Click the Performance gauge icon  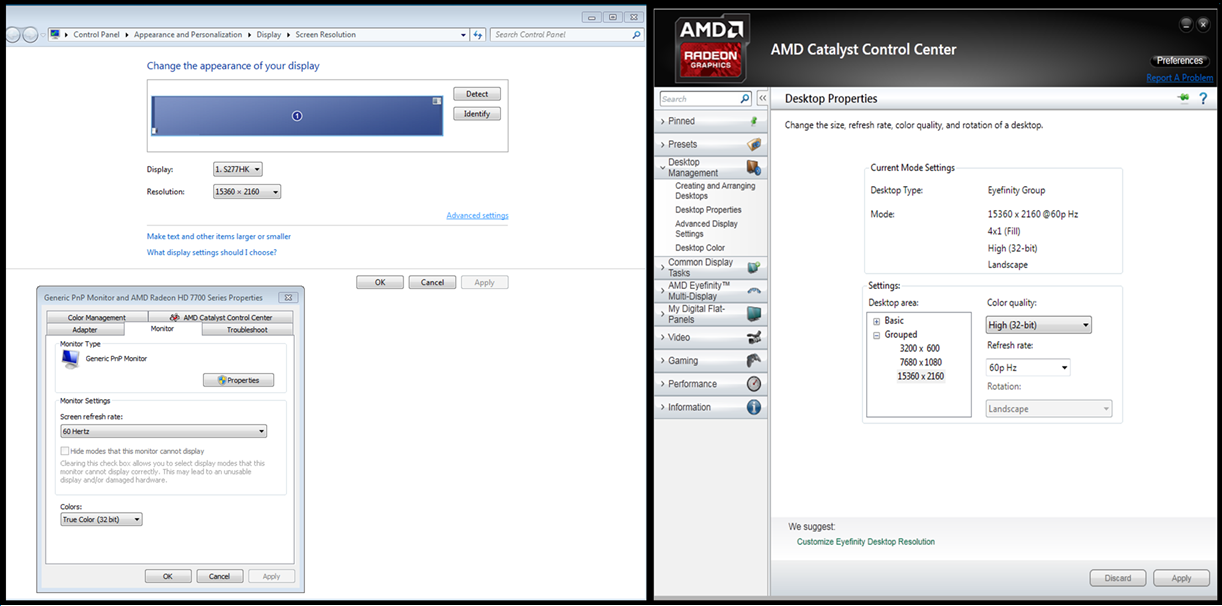754,384
